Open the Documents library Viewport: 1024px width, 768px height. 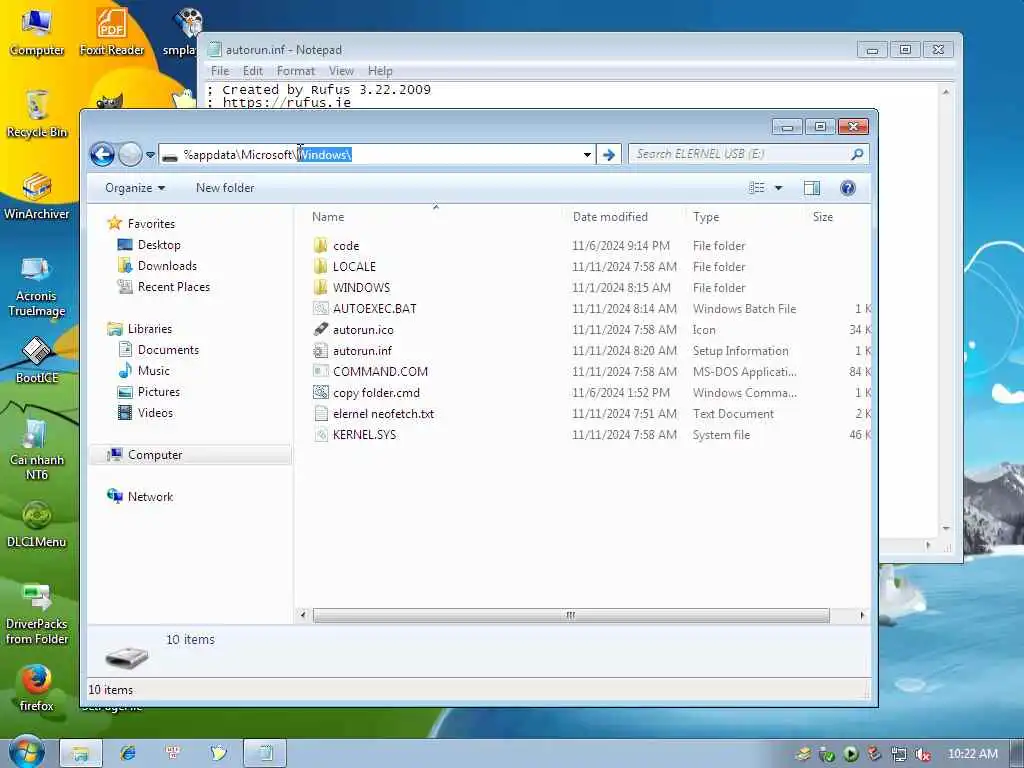168,350
